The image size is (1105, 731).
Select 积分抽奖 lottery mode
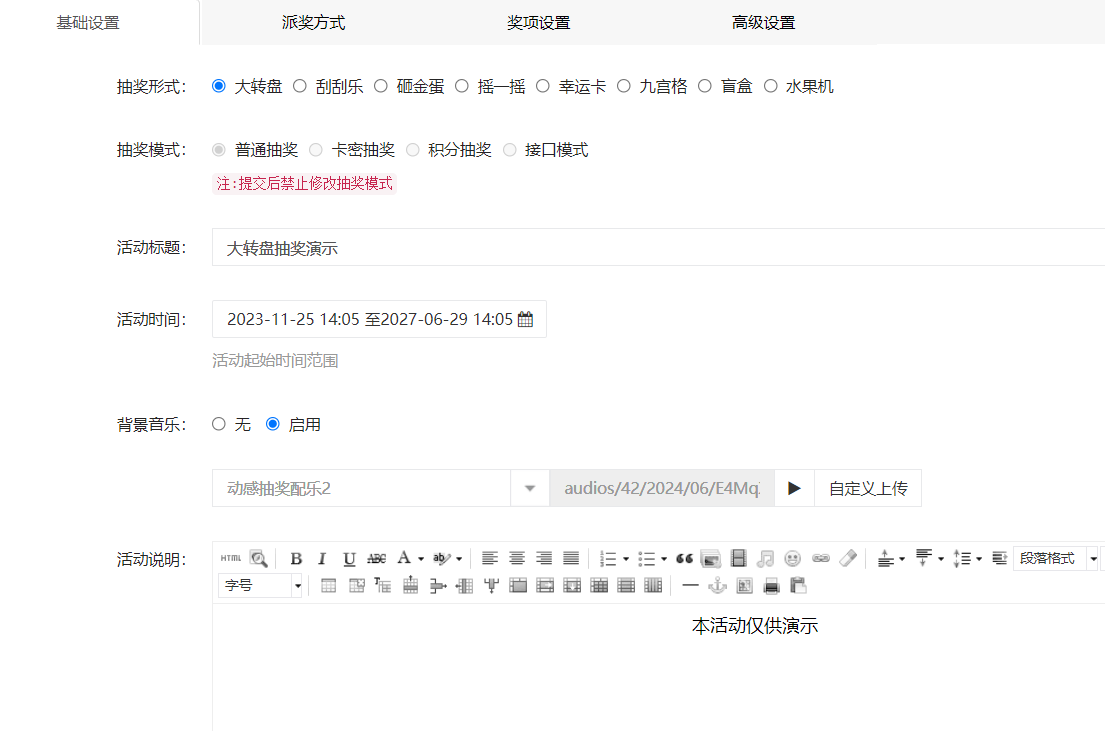(413, 149)
